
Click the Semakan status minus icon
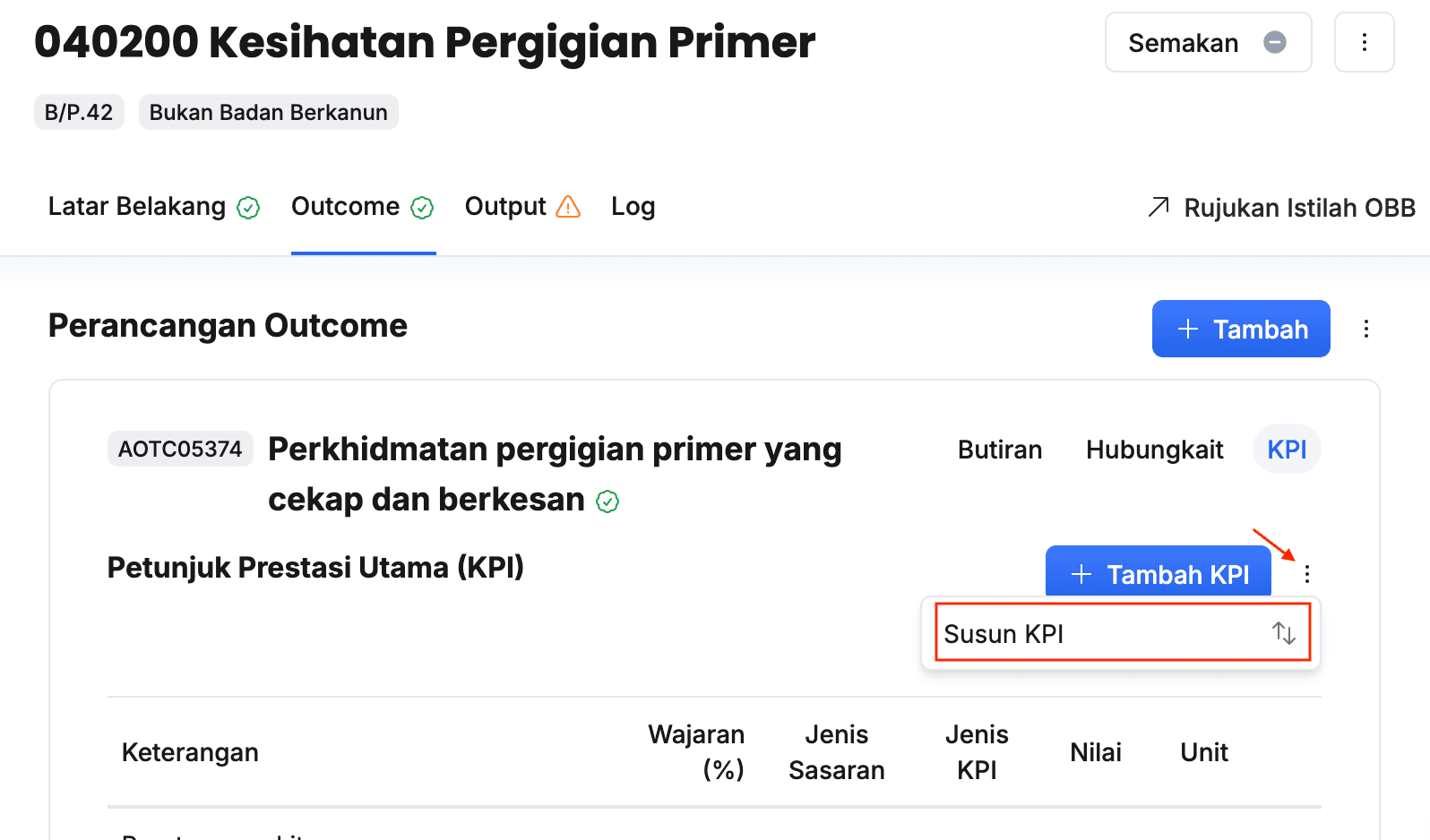click(1274, 42)
